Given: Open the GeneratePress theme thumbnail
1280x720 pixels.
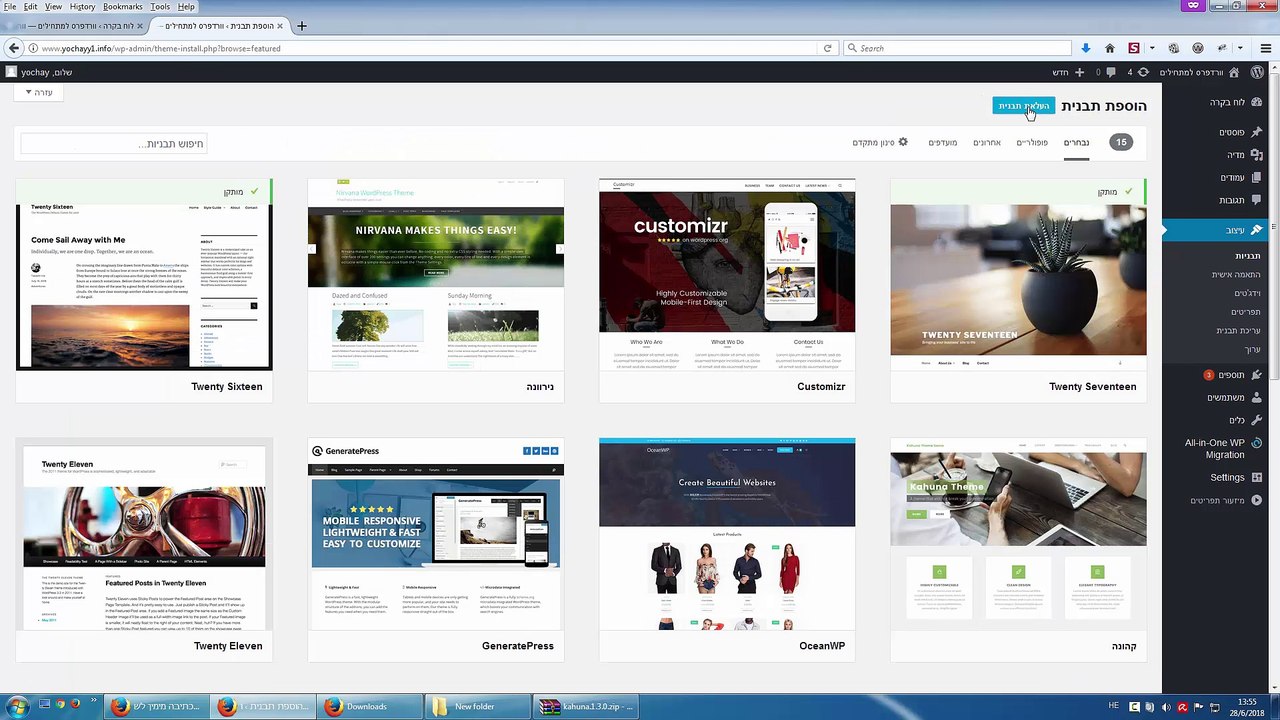Looking at the screenshot, I should coord(436,534).
